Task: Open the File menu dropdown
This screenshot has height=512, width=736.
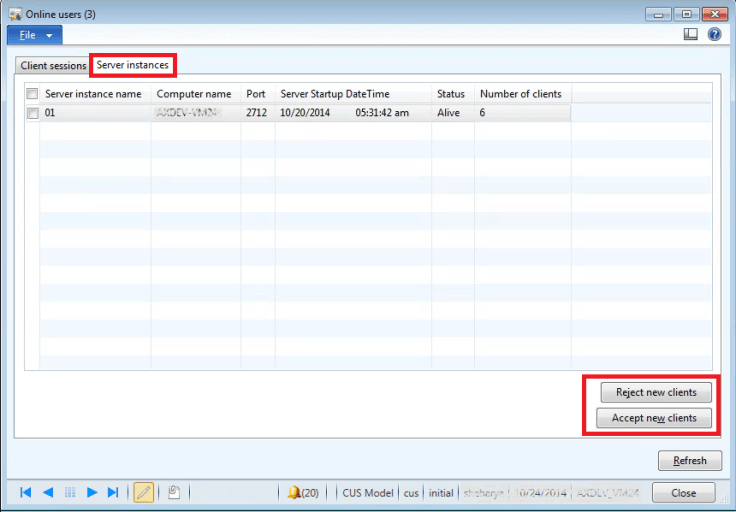Action: click(35, 35)
